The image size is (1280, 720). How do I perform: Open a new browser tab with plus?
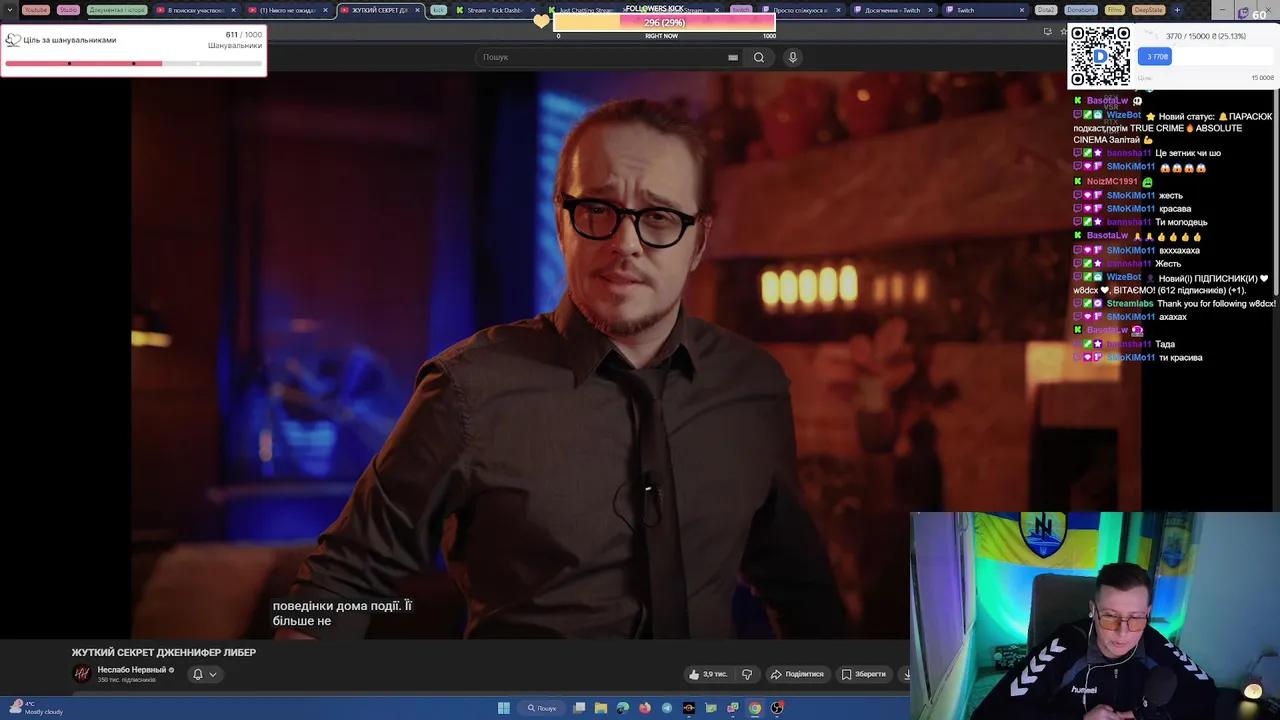(x=1177, y=10)
